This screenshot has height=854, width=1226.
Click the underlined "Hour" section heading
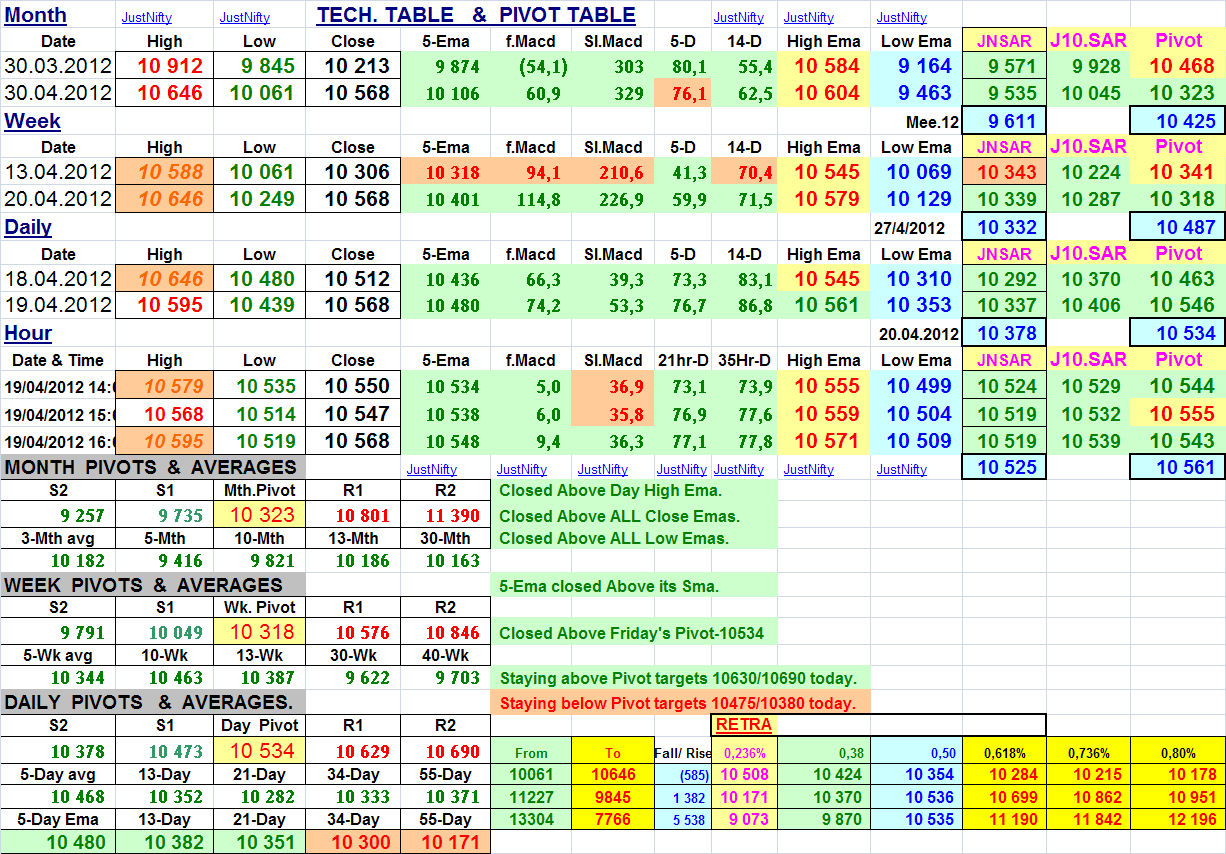tap(28, 333)
